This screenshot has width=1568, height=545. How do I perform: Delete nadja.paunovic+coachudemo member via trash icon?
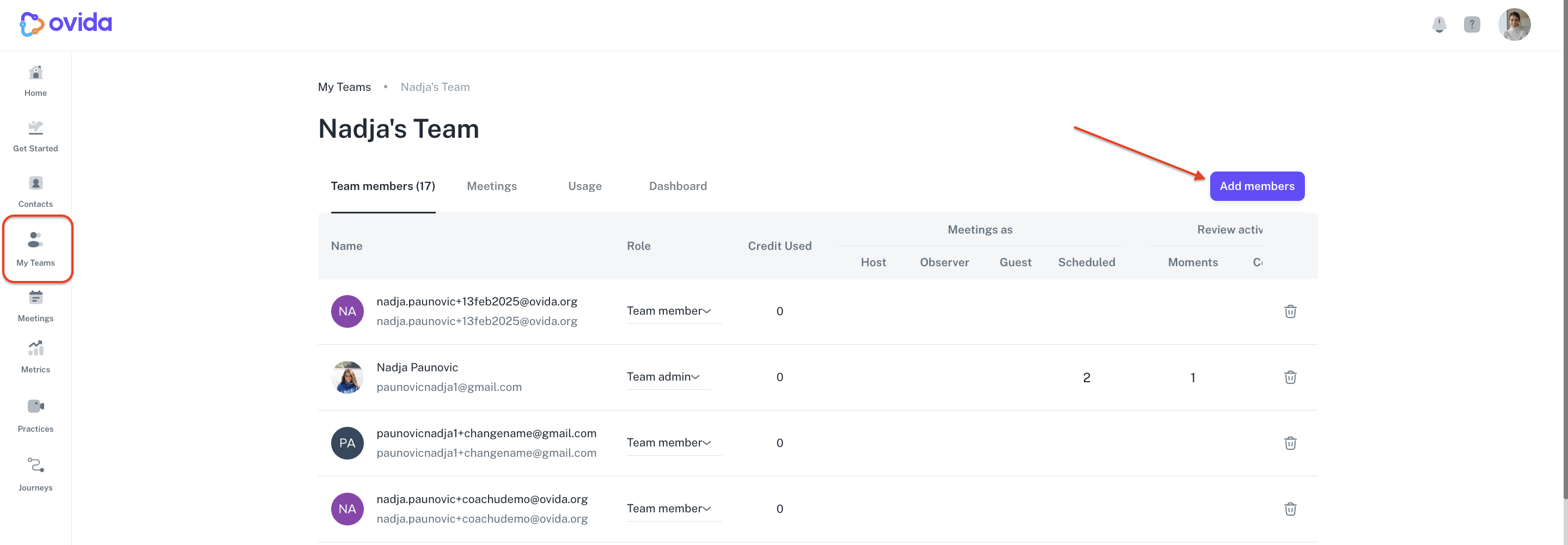pos(1290,509)
